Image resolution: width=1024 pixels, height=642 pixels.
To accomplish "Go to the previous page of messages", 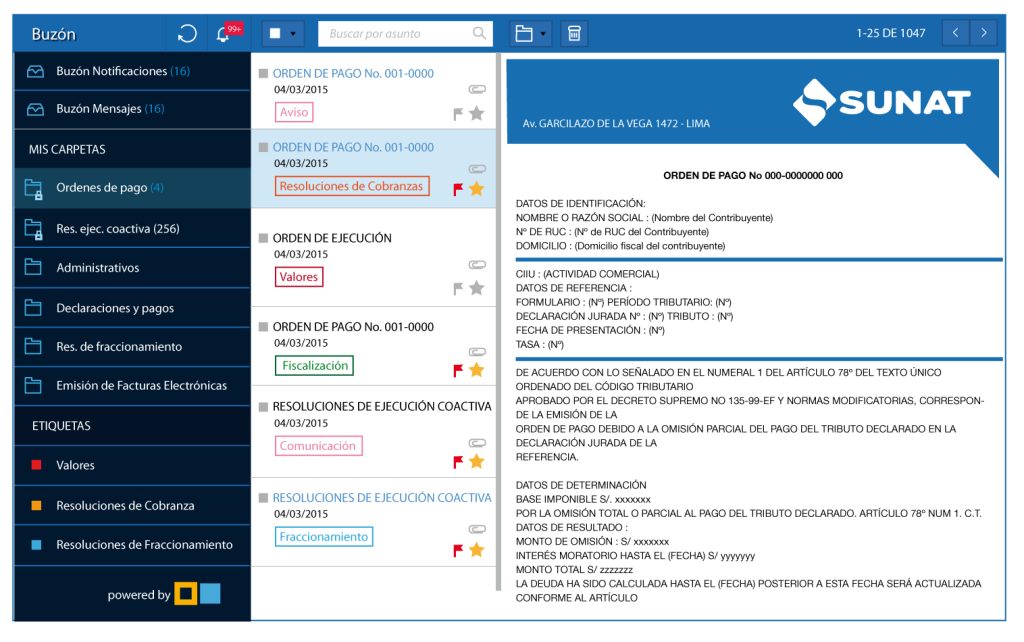I will pos(955,33).
